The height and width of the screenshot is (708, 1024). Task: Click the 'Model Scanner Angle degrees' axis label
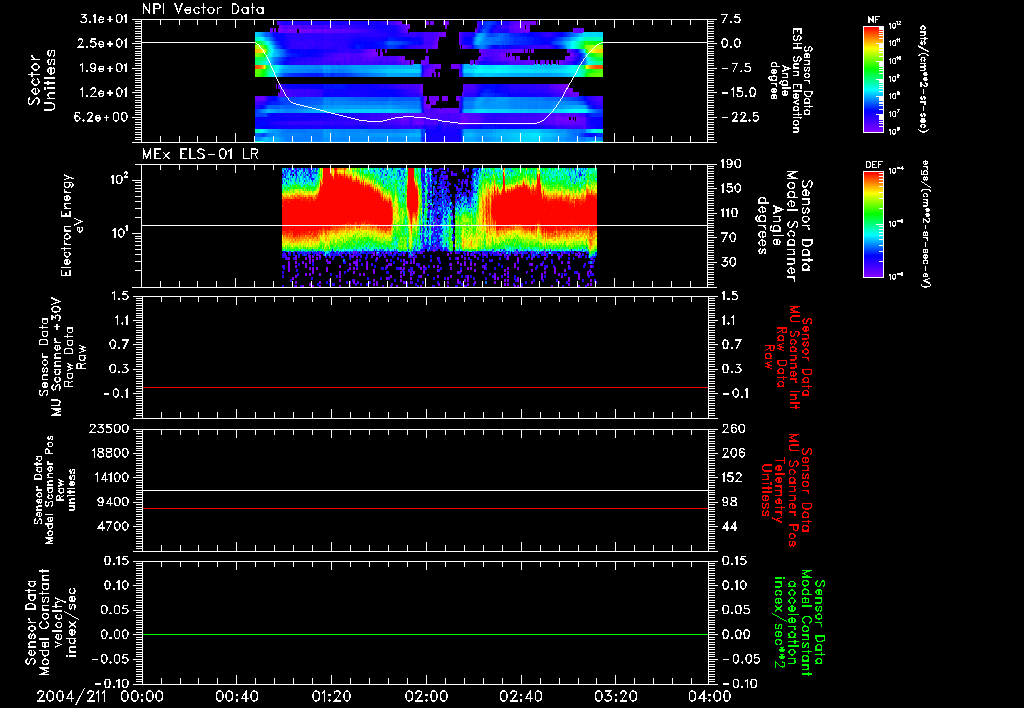[x=784, y=226]
